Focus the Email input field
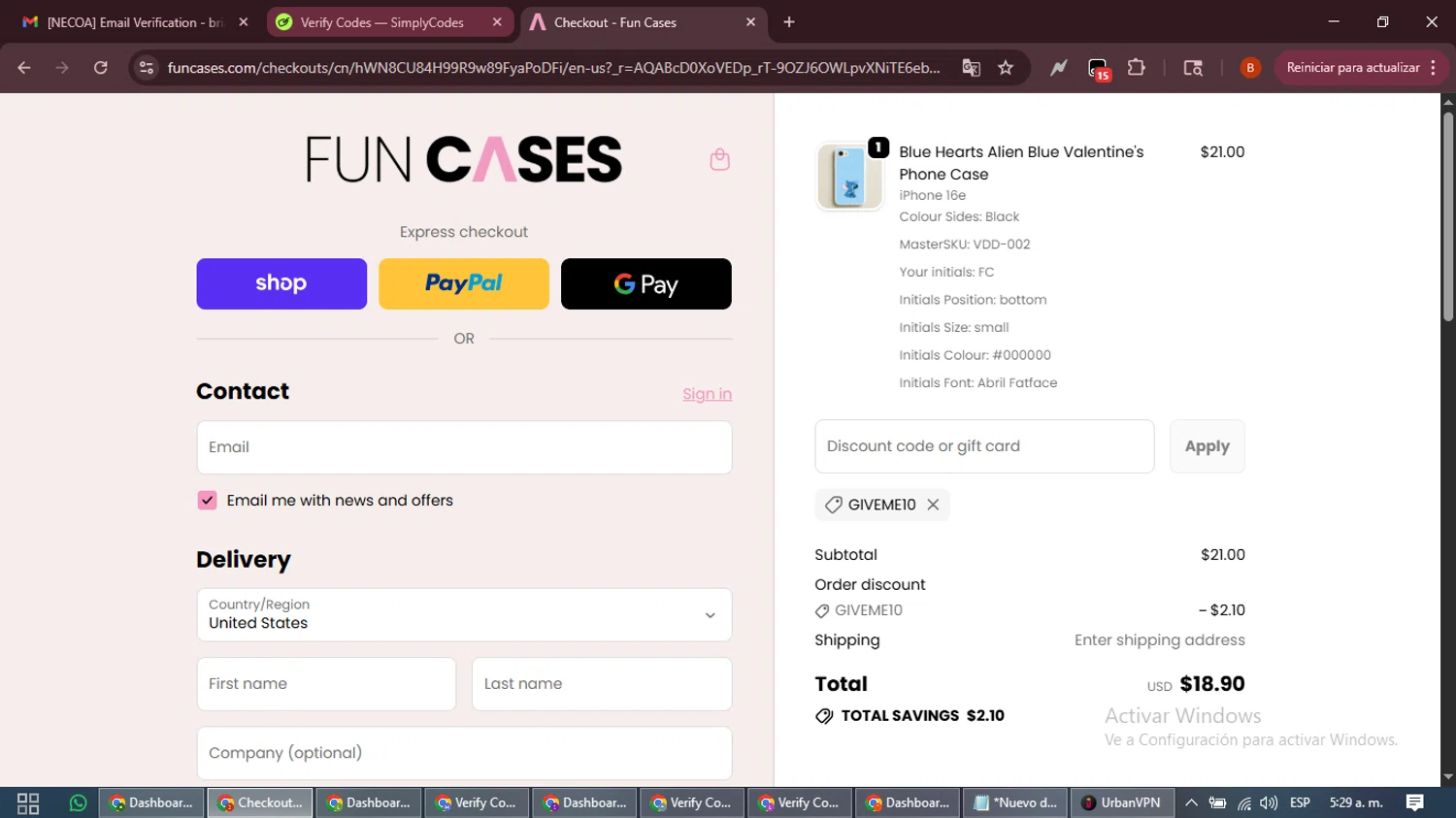Viewport: 1456px width, 818px height. [464, 447]
